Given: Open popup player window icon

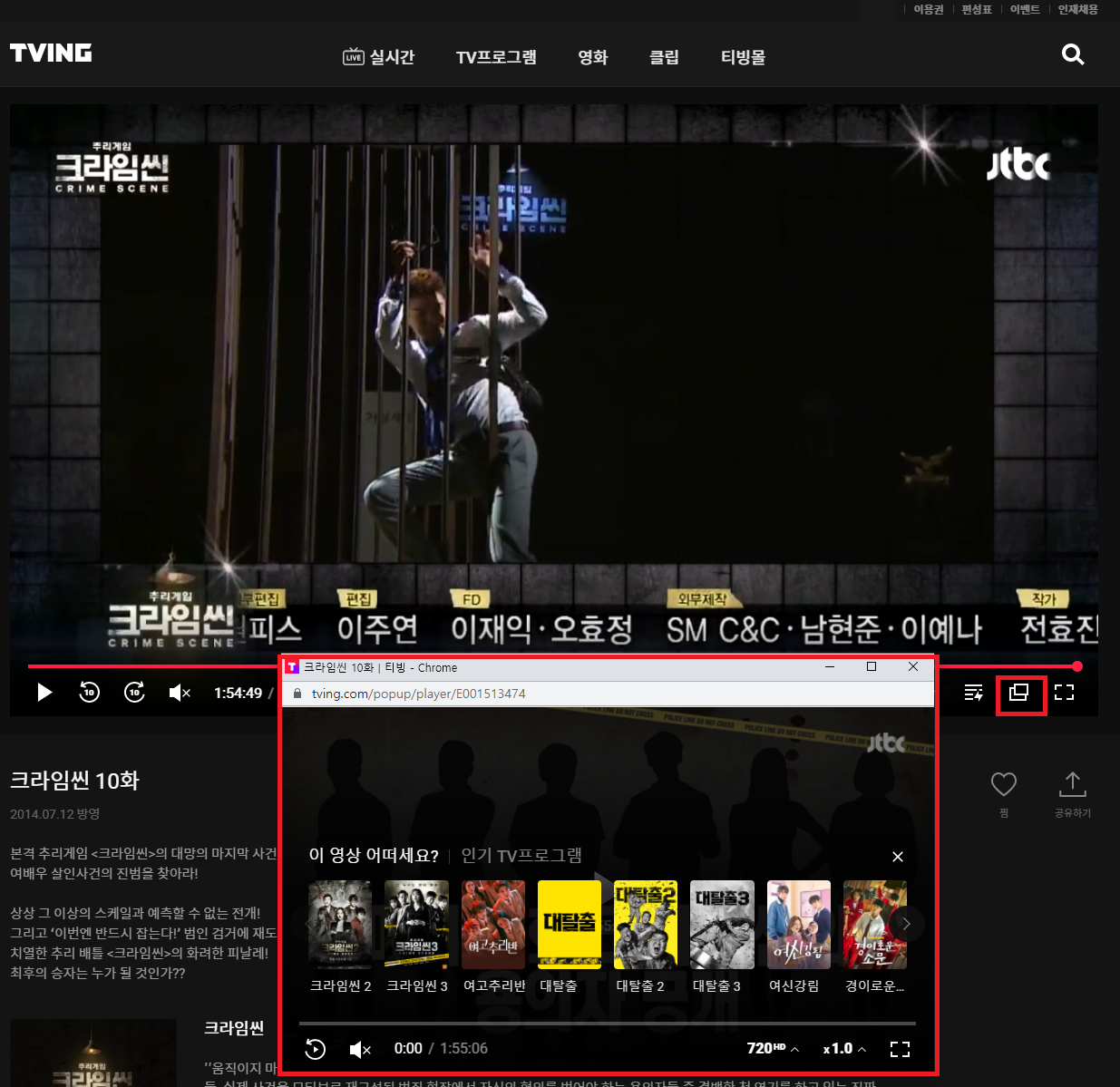Looking at the screenshot, I should click(1019, 693).
